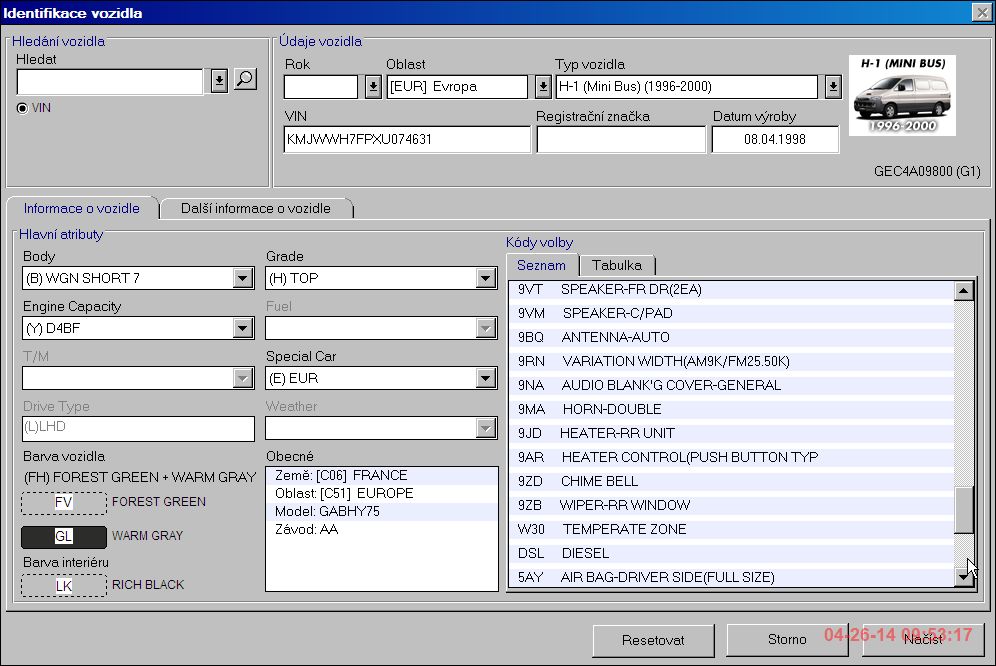Select the VIN radio button

(x=22, y=108)
